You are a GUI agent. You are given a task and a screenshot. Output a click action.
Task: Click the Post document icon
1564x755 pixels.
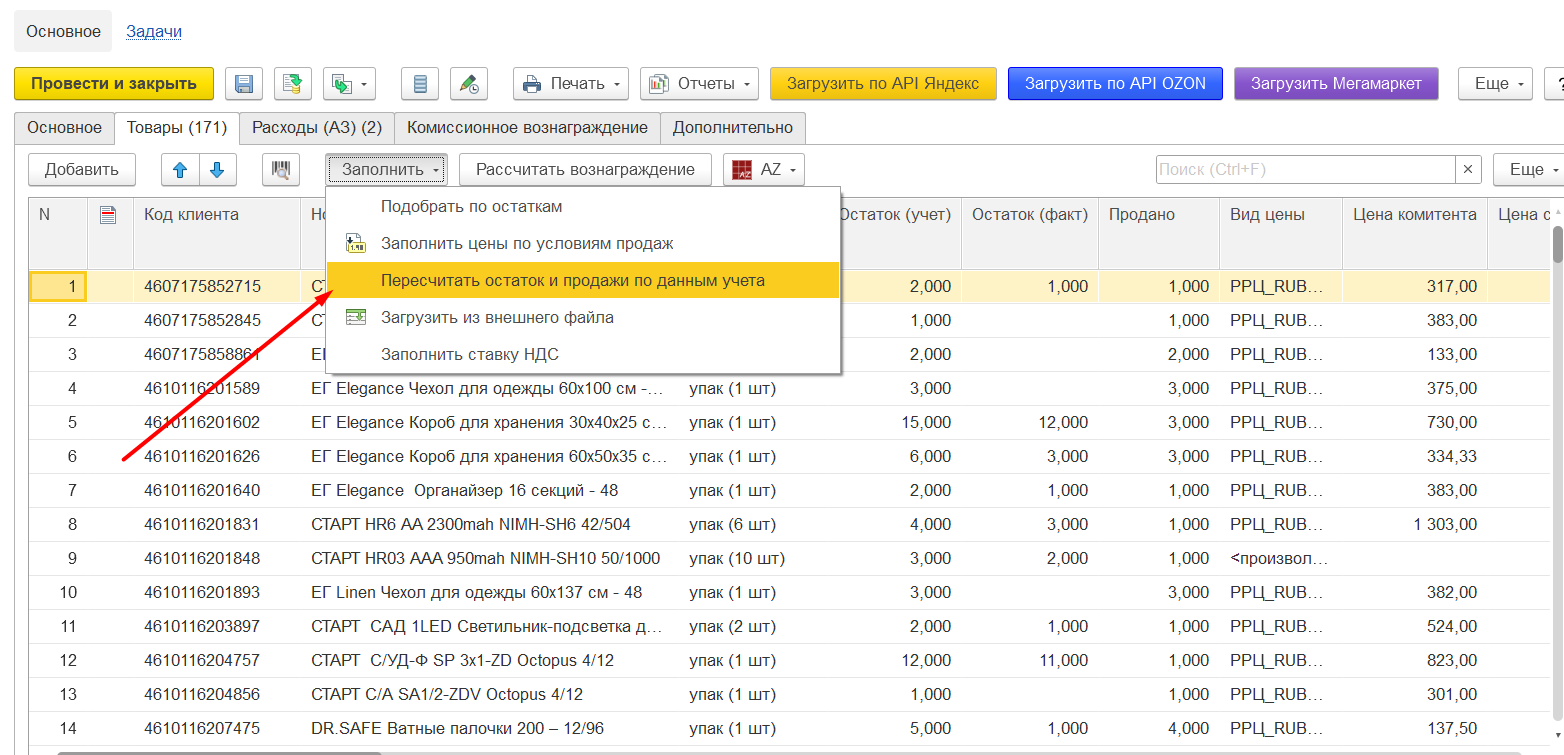[293, 84]
